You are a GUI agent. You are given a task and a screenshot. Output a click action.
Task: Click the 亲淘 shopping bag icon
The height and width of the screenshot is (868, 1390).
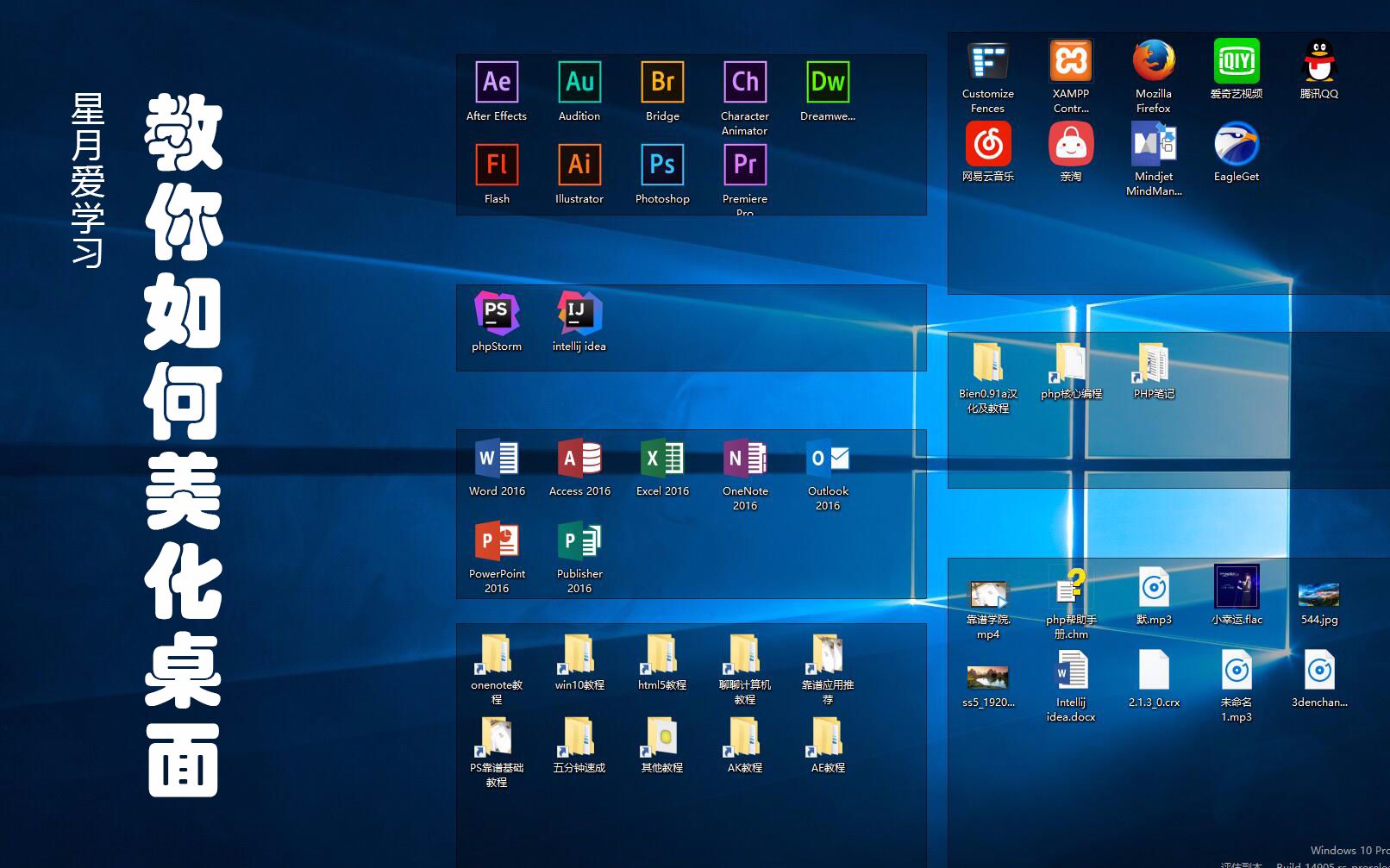pos(1071,144)
